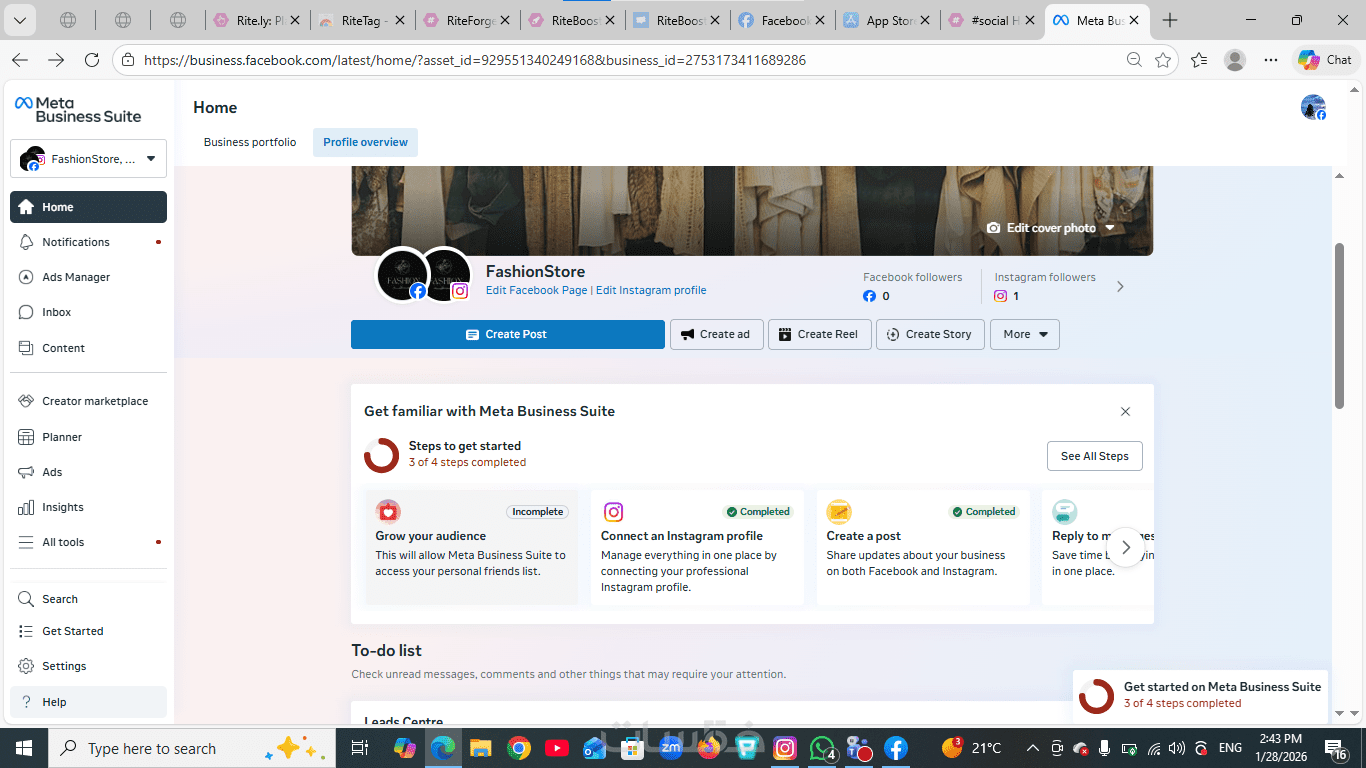The width and height of the screenshot is (1366, 768).
Task: Open the Notifications bell in the sidebar
Action: 26,242
